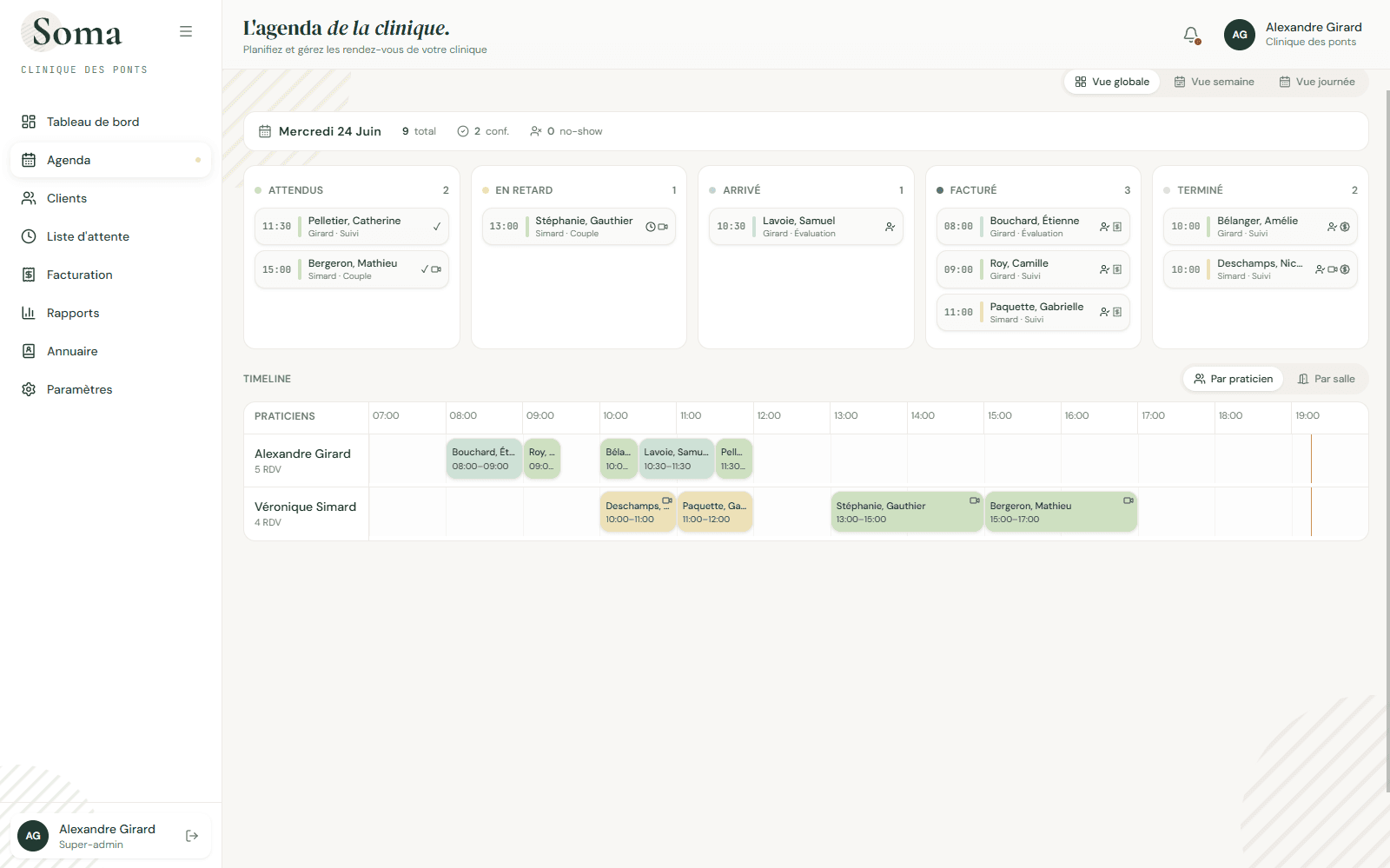Open the Roy, Camille 09:00 appointment card
Image resolution: width=1390 pixels, height=868 pixels.
[1033, 269]
